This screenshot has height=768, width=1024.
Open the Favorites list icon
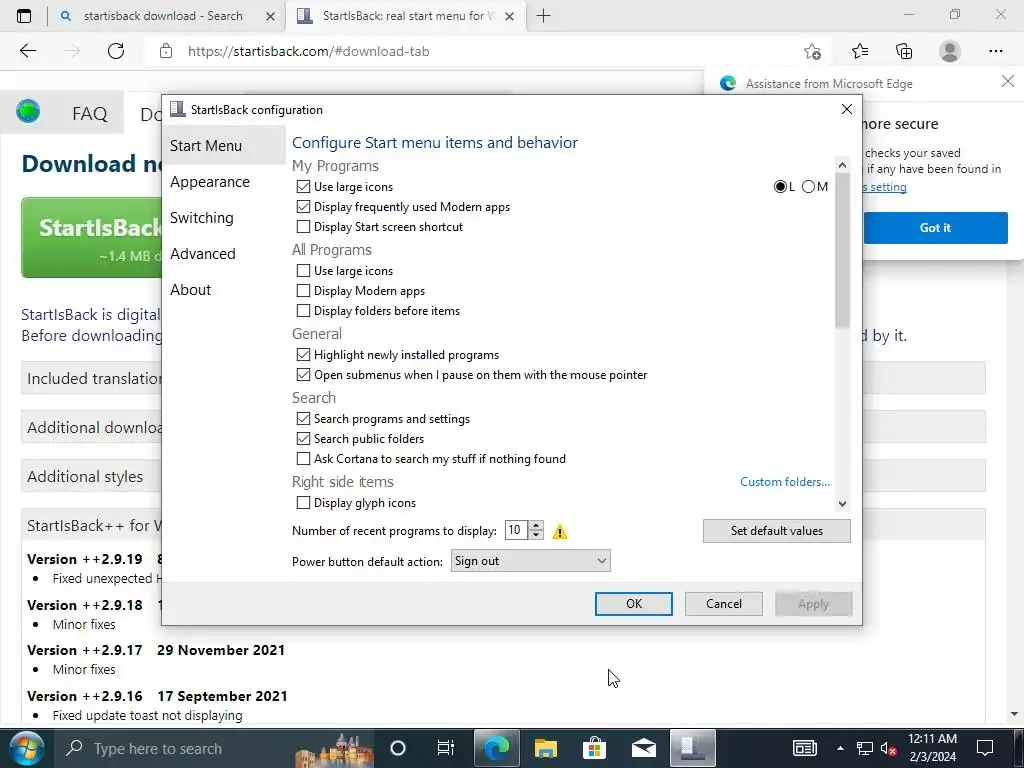pyautogui.click(x=860, y=51)
